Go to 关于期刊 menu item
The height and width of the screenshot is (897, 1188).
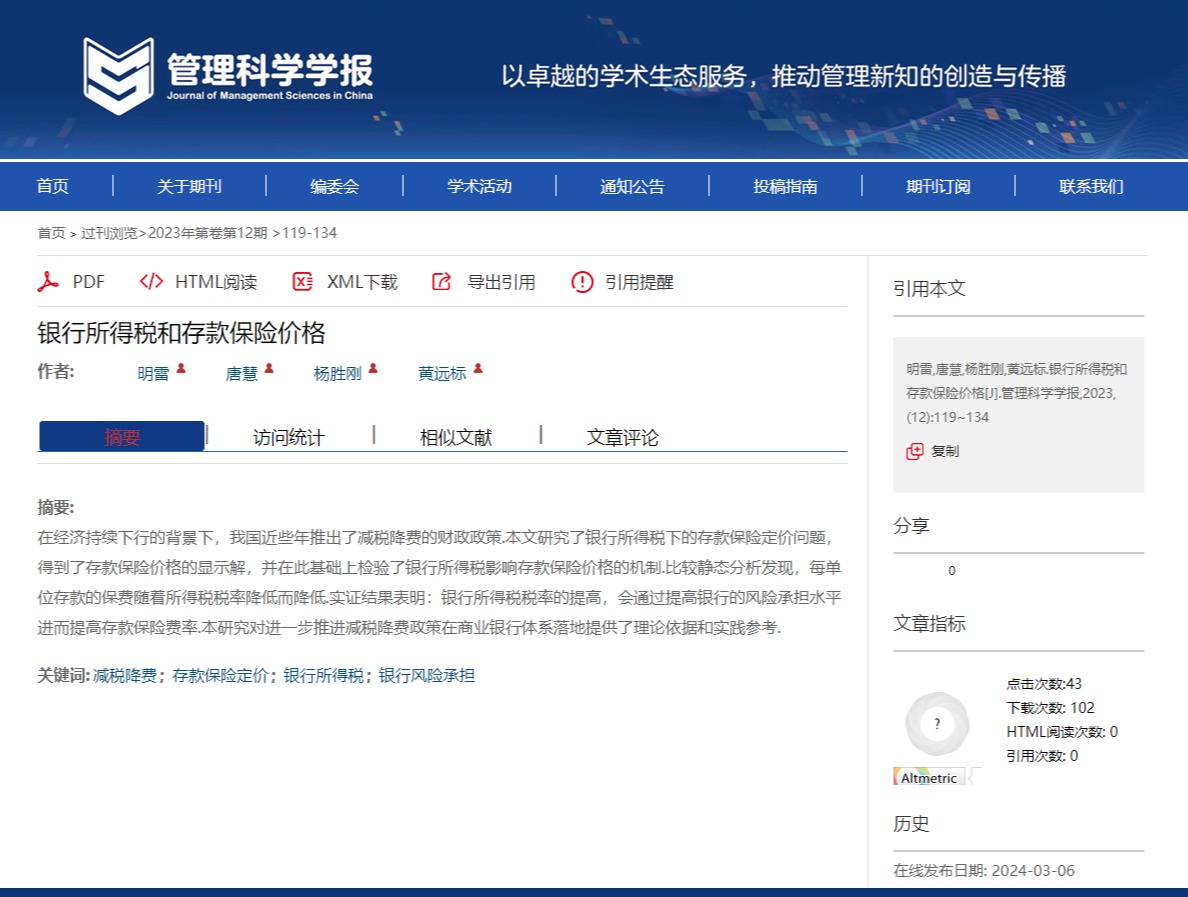coord(189,186)
